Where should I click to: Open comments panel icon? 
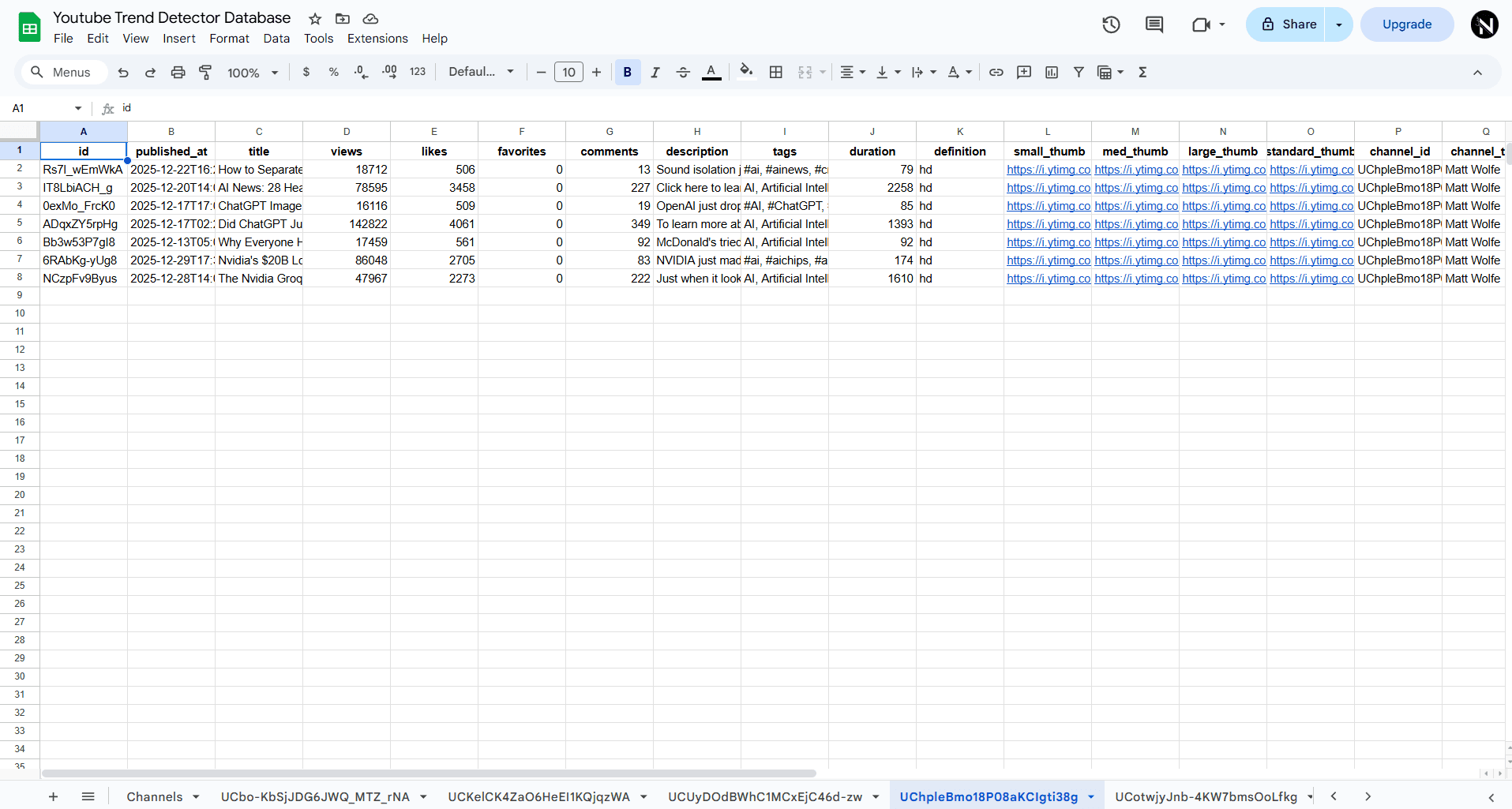(1154, 24)
